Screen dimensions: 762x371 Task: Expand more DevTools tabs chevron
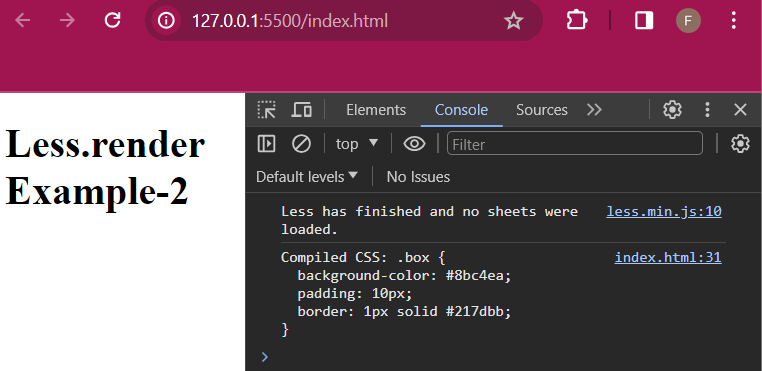(594, 110)
